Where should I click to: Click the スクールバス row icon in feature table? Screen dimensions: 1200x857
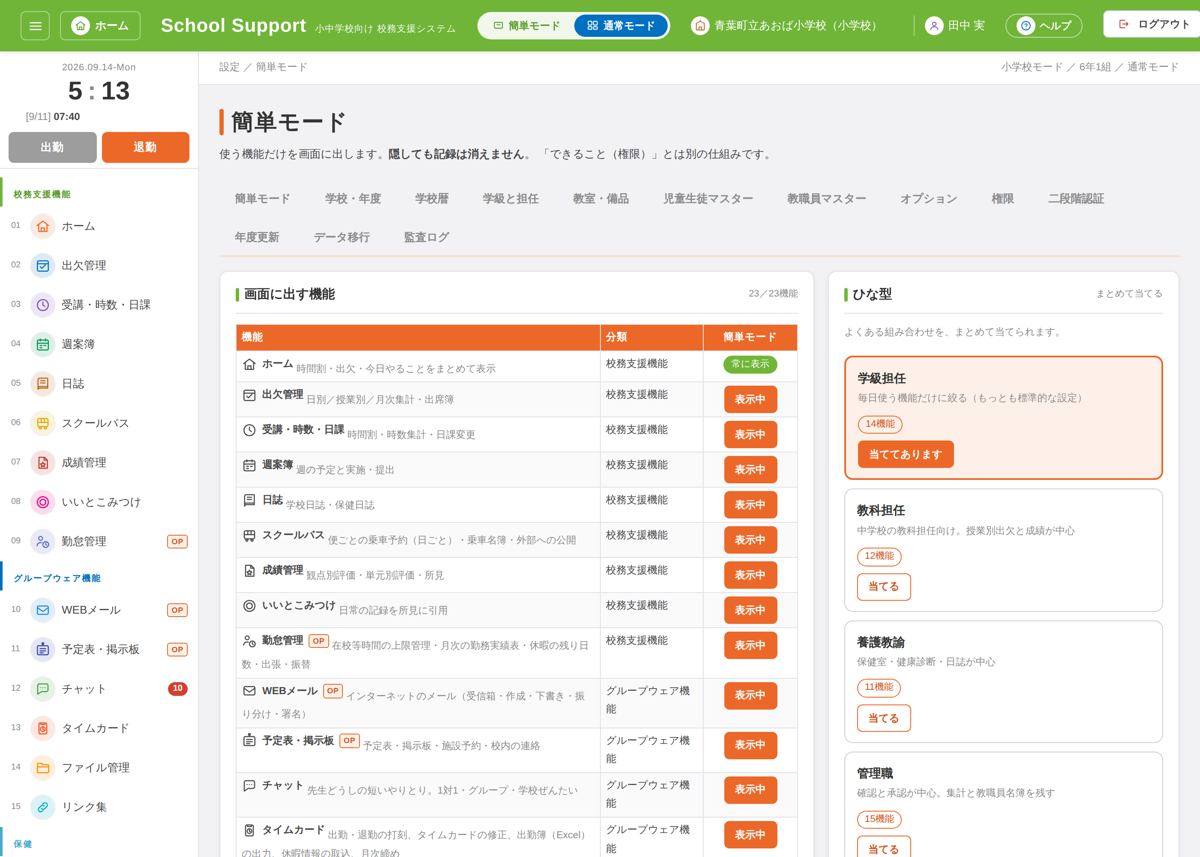[x=249, y=536]
